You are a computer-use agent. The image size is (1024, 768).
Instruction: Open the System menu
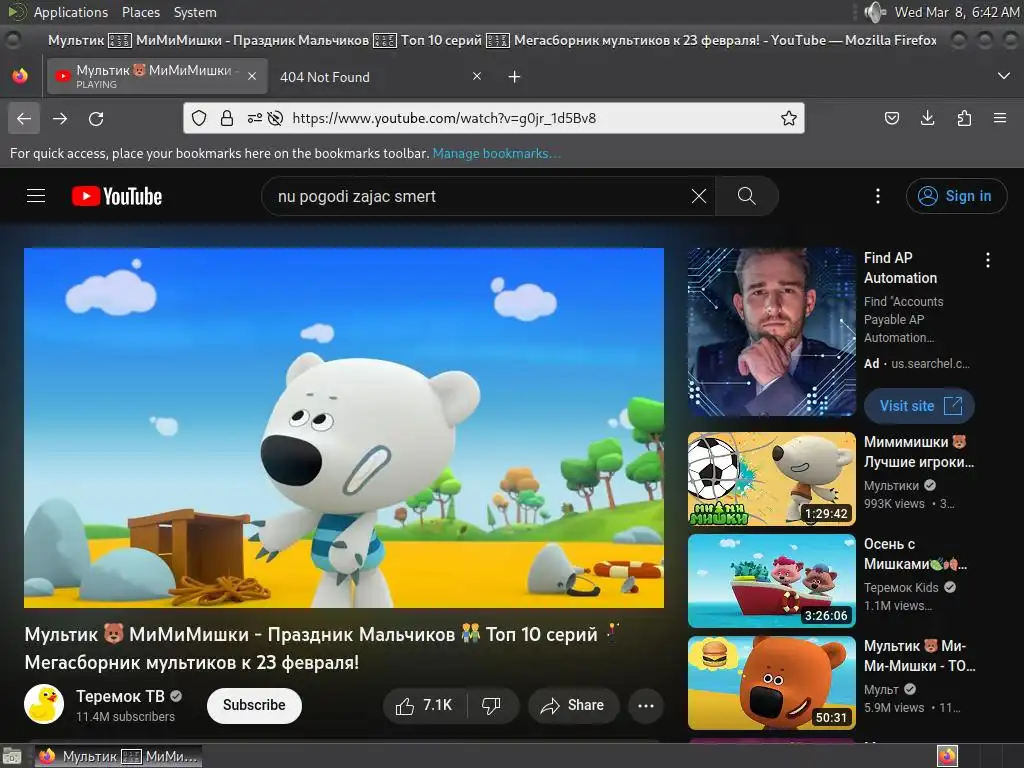click(195, 12)
